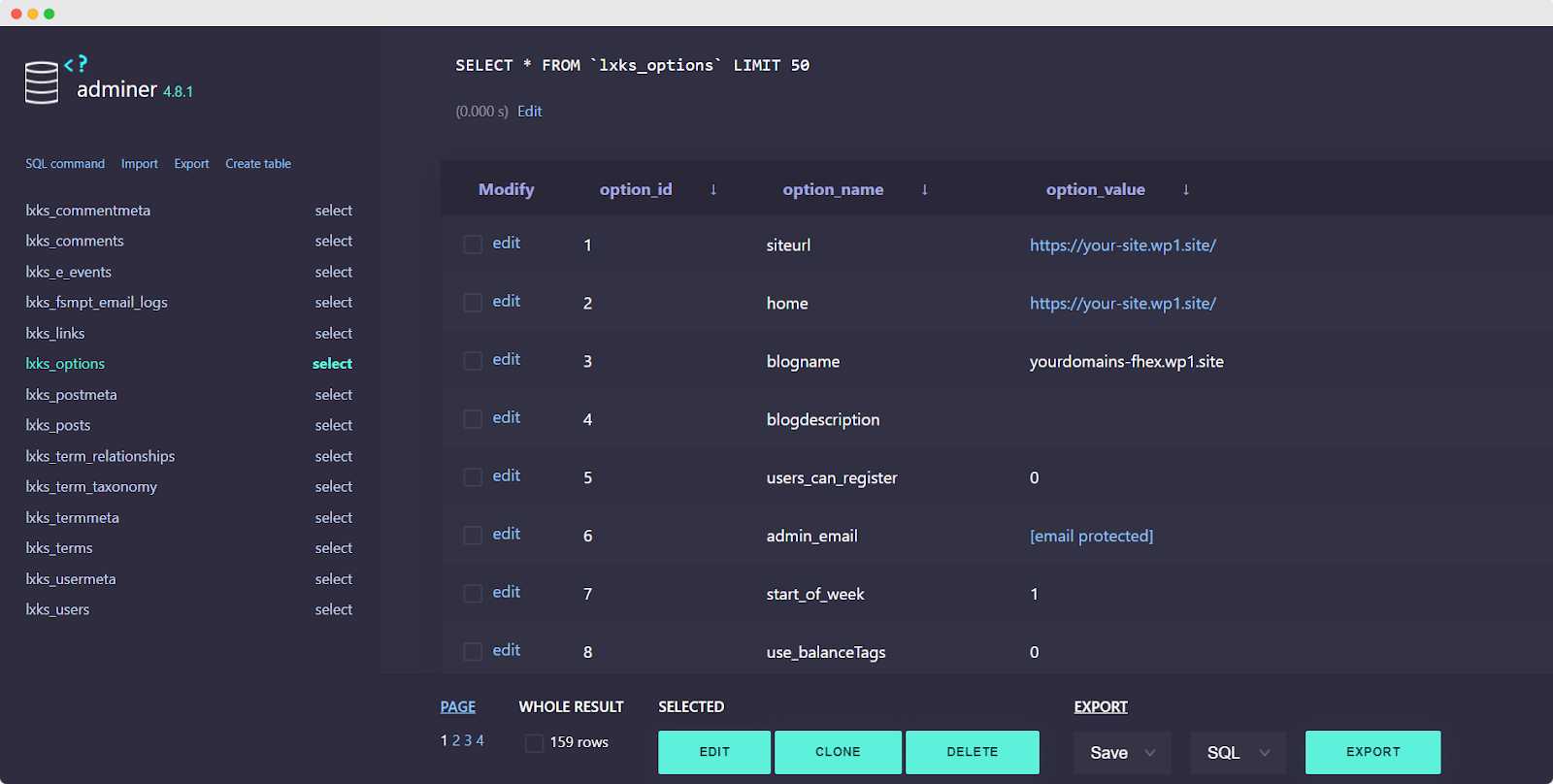Click the edit link for use_balanceTags row
Screen dimensions: 1553x784
pos(507,651)
